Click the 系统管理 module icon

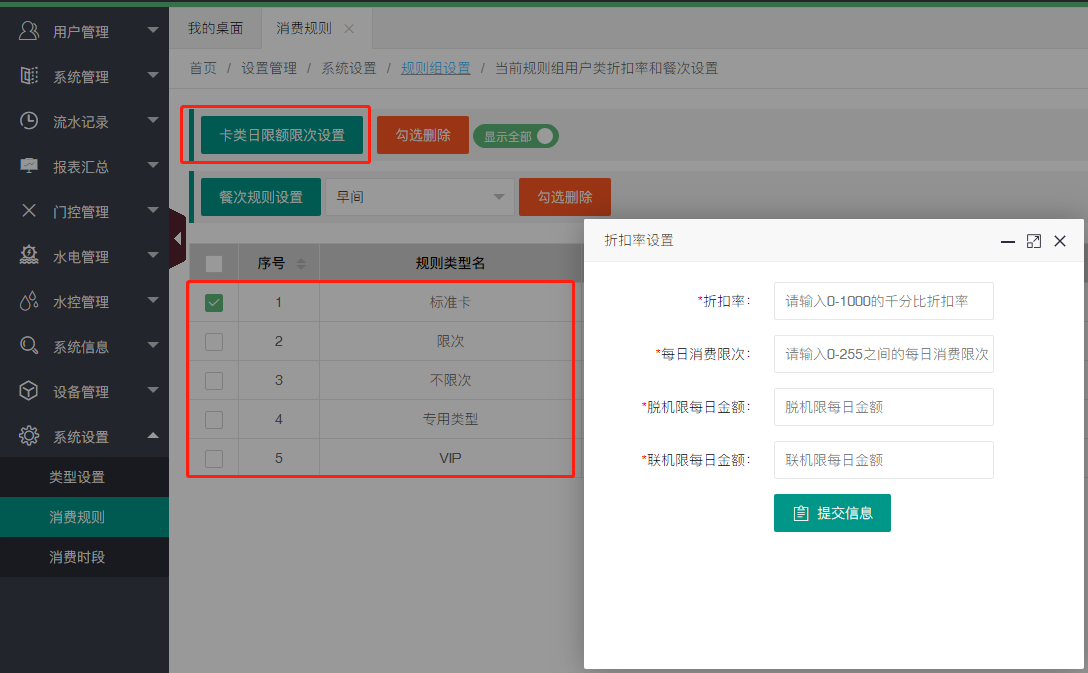click(27, 75)
